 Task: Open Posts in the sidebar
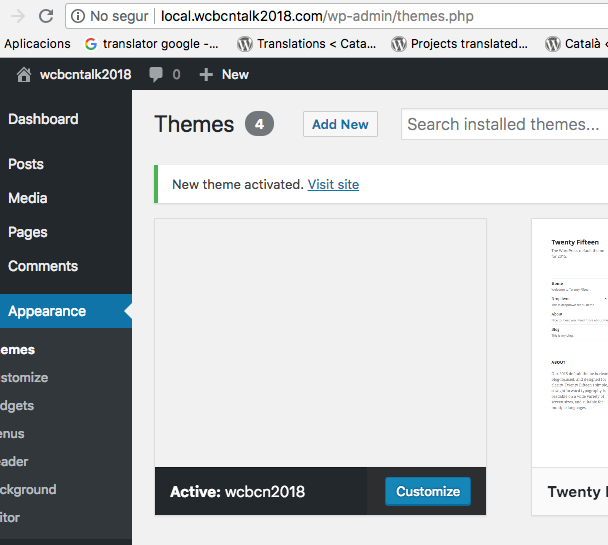(26, 164)
